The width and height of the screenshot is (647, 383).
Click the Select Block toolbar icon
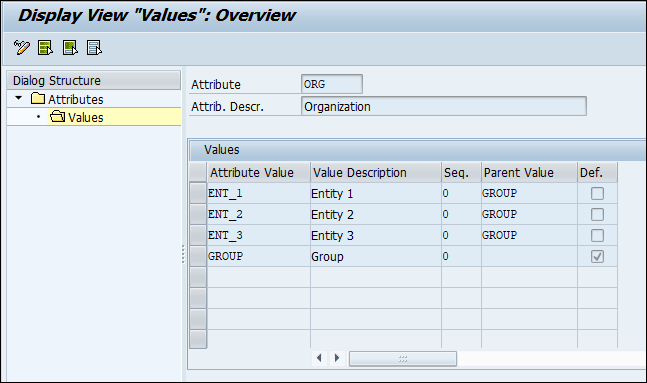70,47
